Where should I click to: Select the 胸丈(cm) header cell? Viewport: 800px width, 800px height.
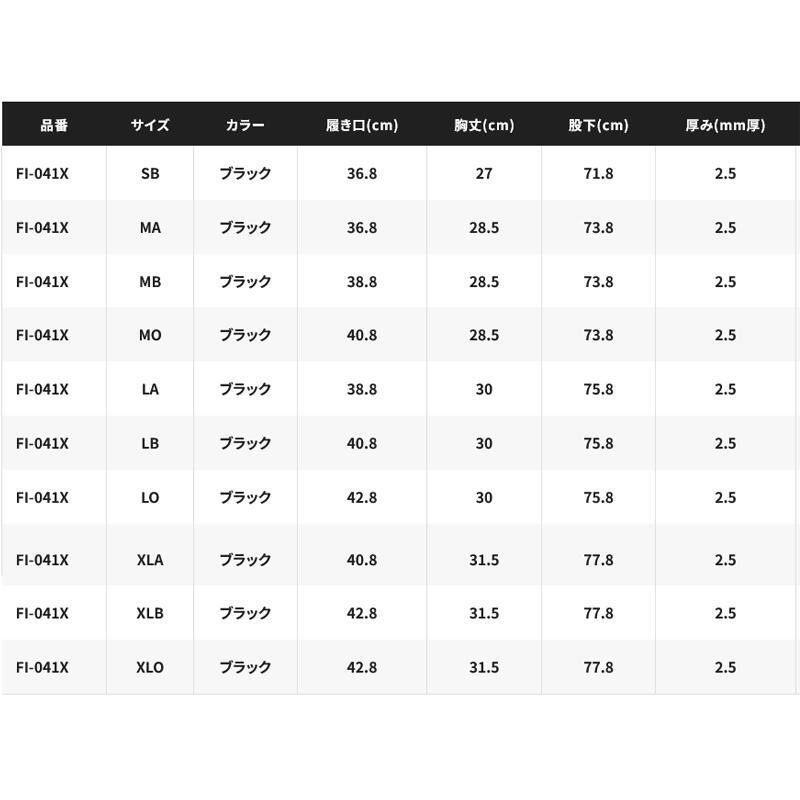coord(484,125)
